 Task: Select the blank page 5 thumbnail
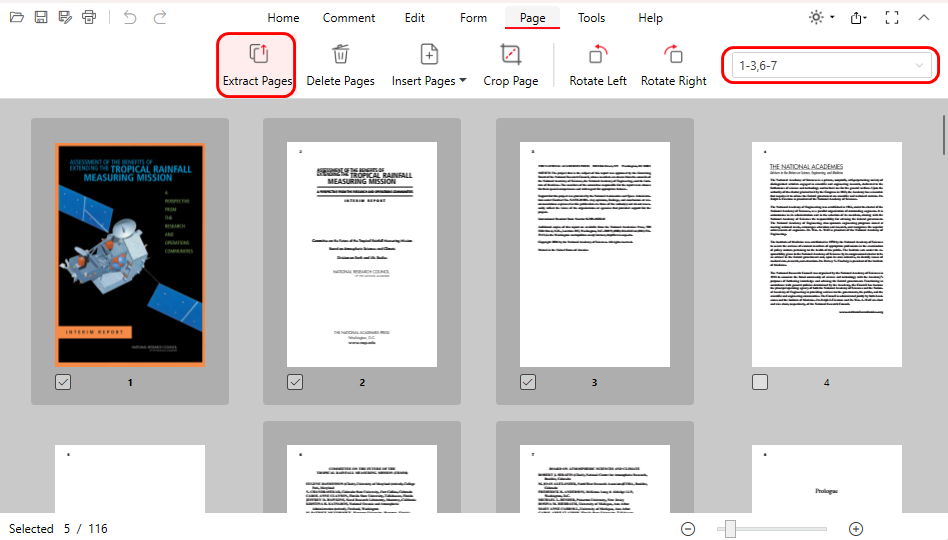[130, 479]
